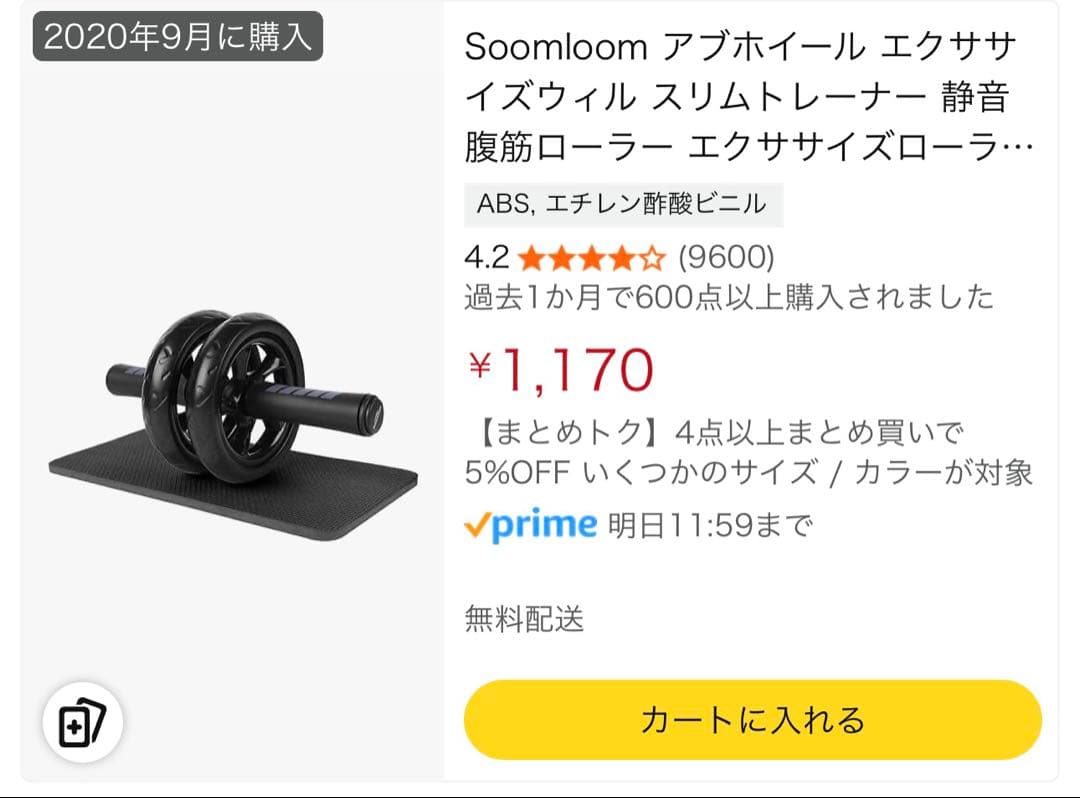Viewport: 1080px width, 798px height.
Task: Click the fourth star in the rating
Action: 622,258
